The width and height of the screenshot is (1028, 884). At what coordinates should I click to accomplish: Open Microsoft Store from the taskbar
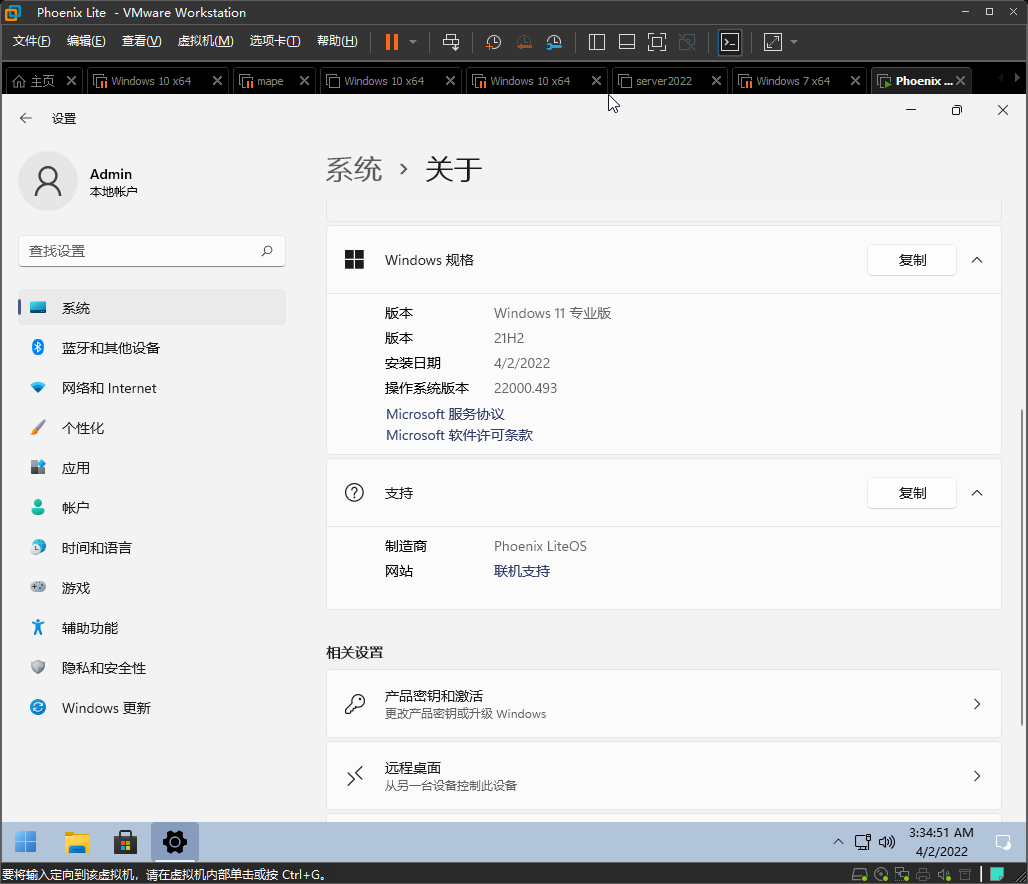tap(125, 842)
